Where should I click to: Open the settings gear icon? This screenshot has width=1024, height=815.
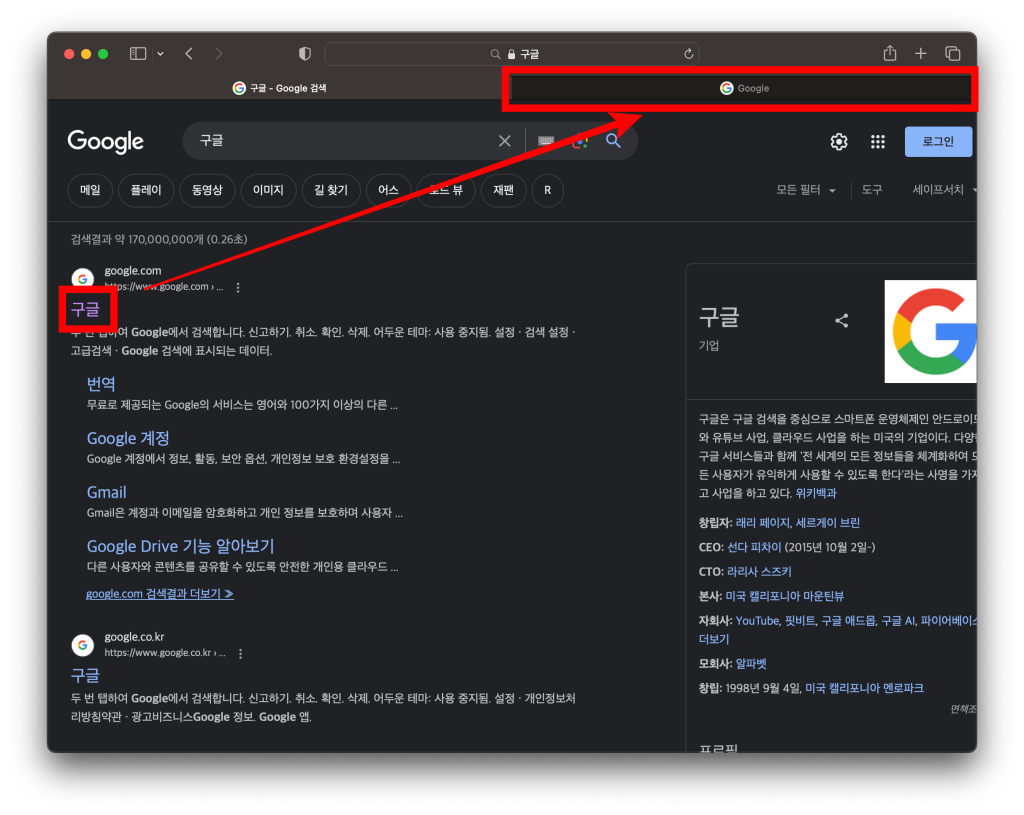click(x=839, y=142)
